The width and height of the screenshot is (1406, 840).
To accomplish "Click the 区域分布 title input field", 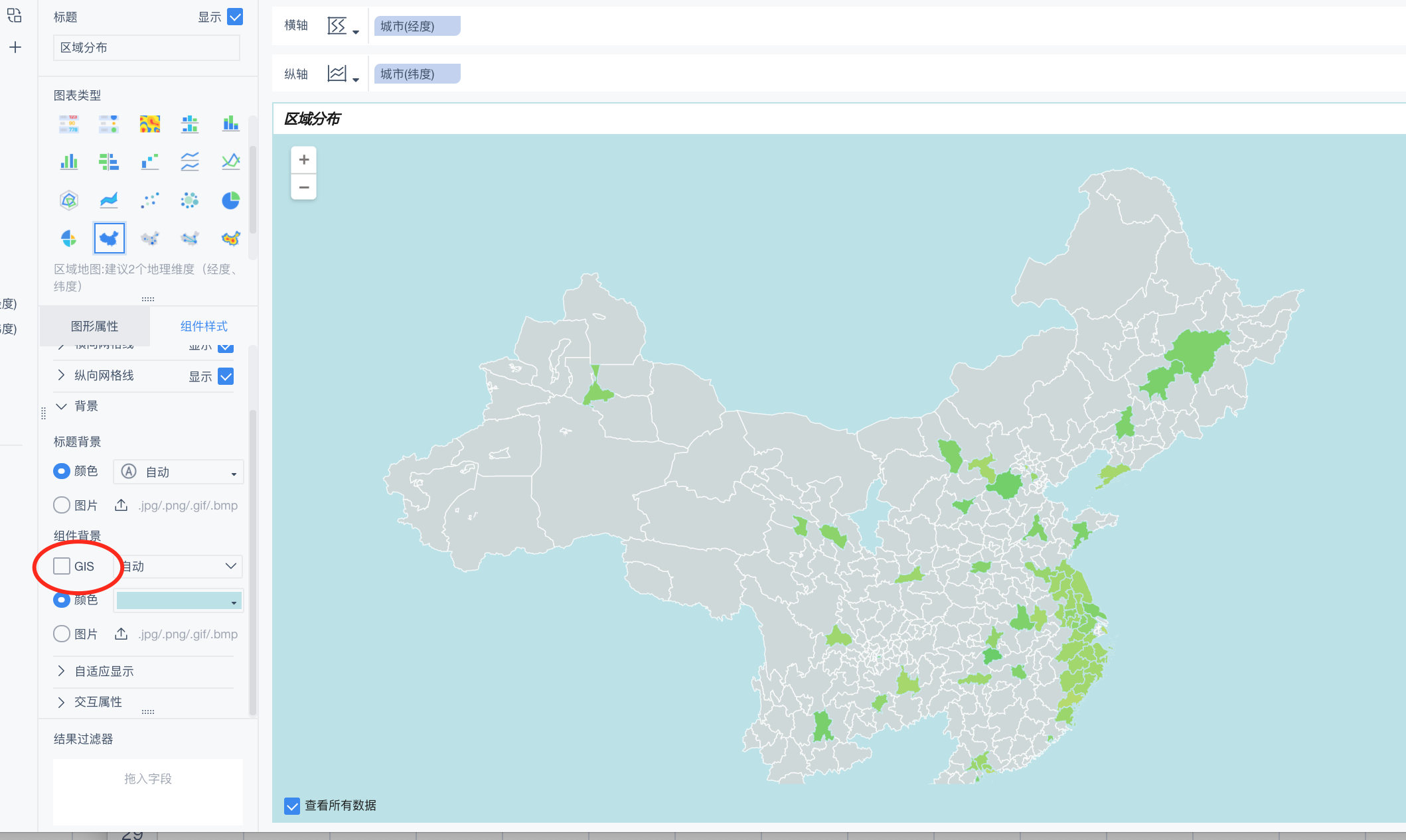I will click(147, 48).
